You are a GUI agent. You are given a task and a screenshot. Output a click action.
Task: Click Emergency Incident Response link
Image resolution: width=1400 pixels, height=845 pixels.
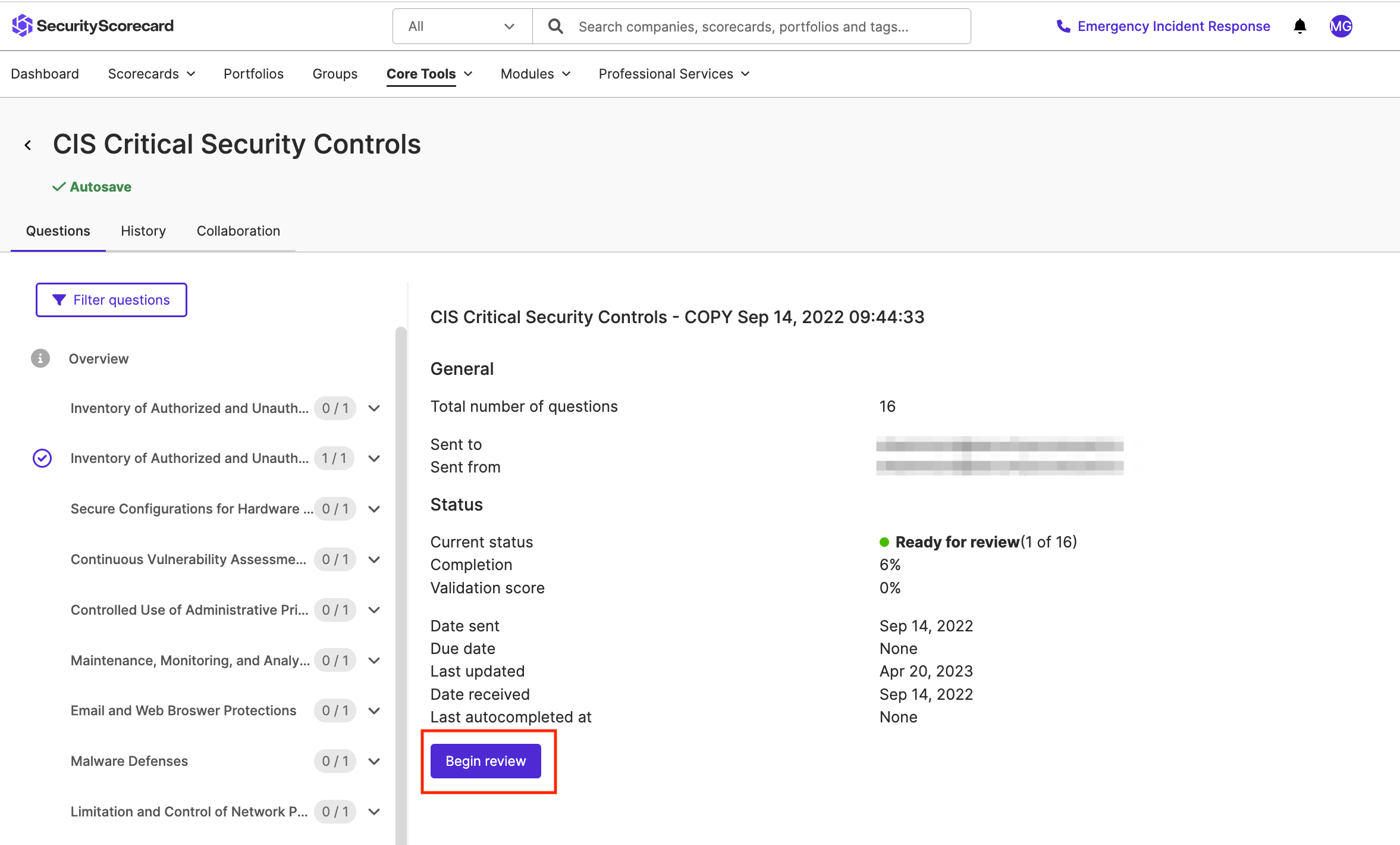(x=1173, y=26)
